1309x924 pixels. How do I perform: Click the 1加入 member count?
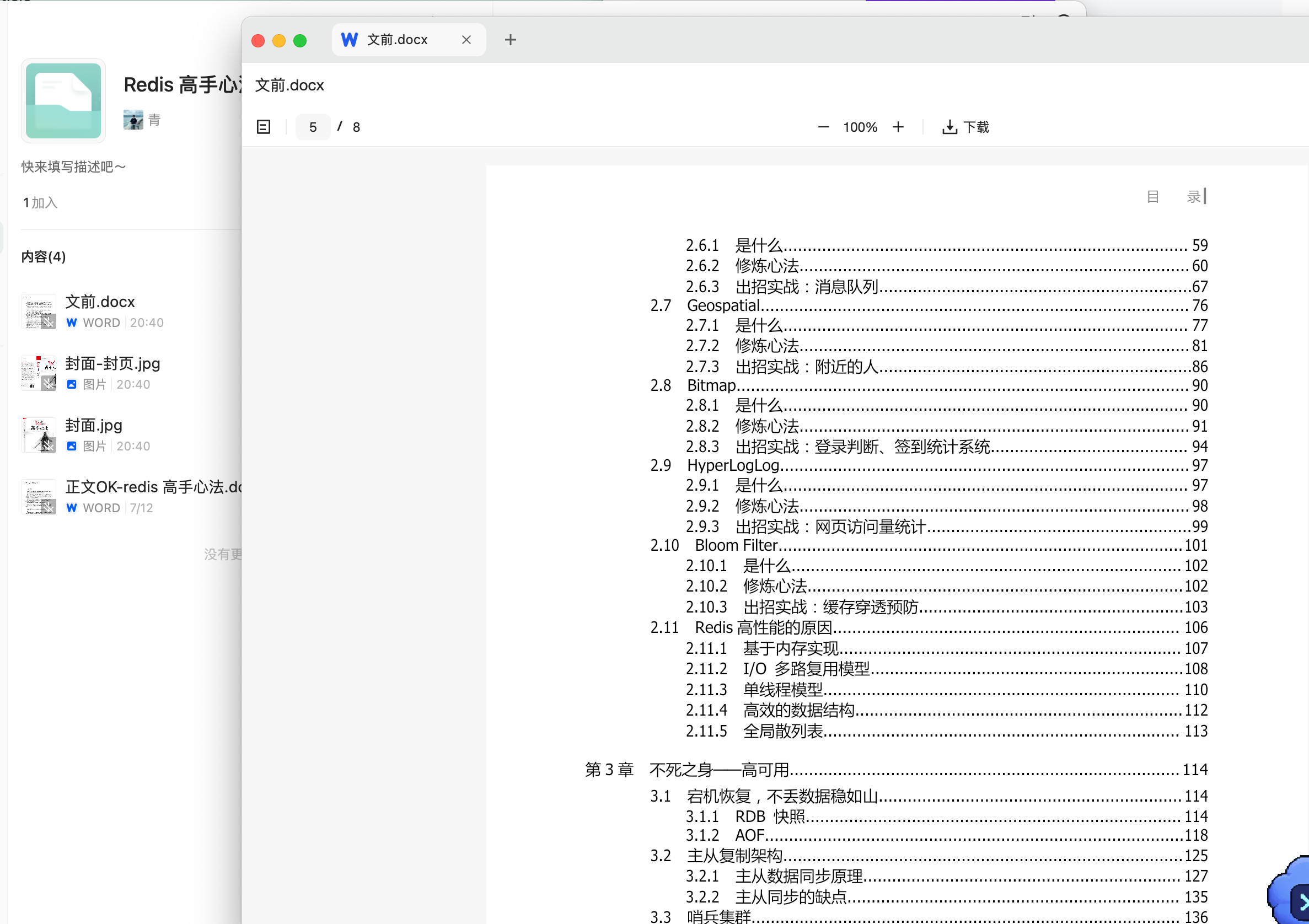pos(40,202)
